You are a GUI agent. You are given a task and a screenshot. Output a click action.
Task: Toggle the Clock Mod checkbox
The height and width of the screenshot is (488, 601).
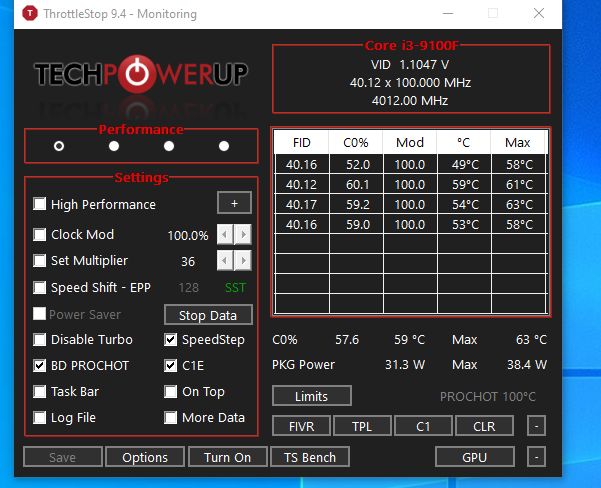pos(39,234)
